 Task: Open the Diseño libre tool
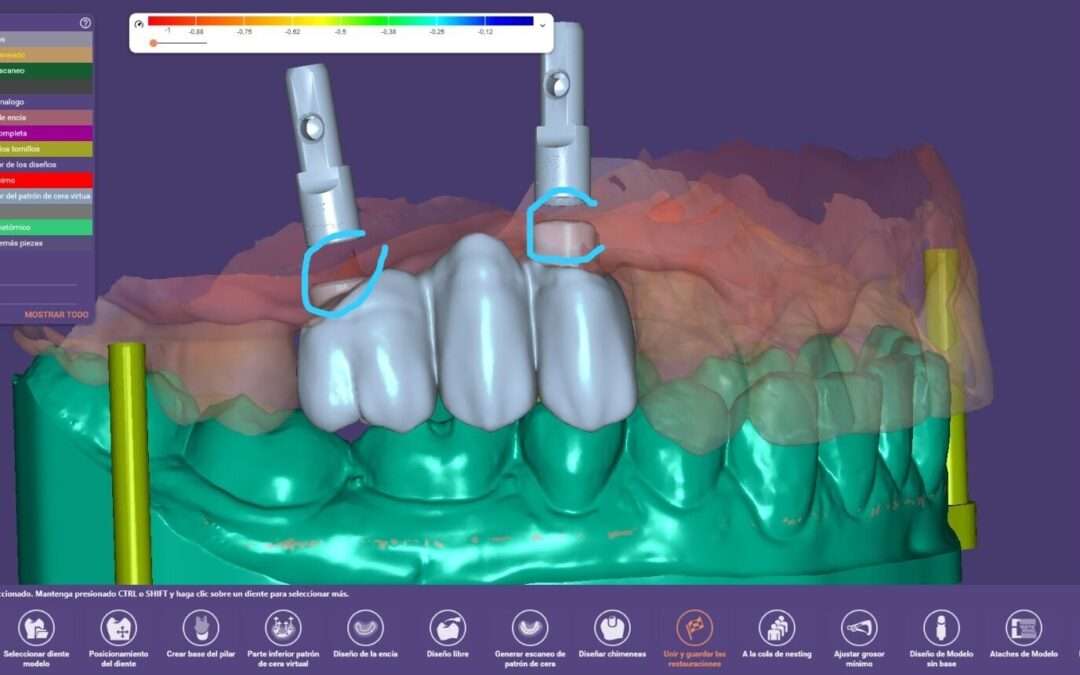[448, 634]
